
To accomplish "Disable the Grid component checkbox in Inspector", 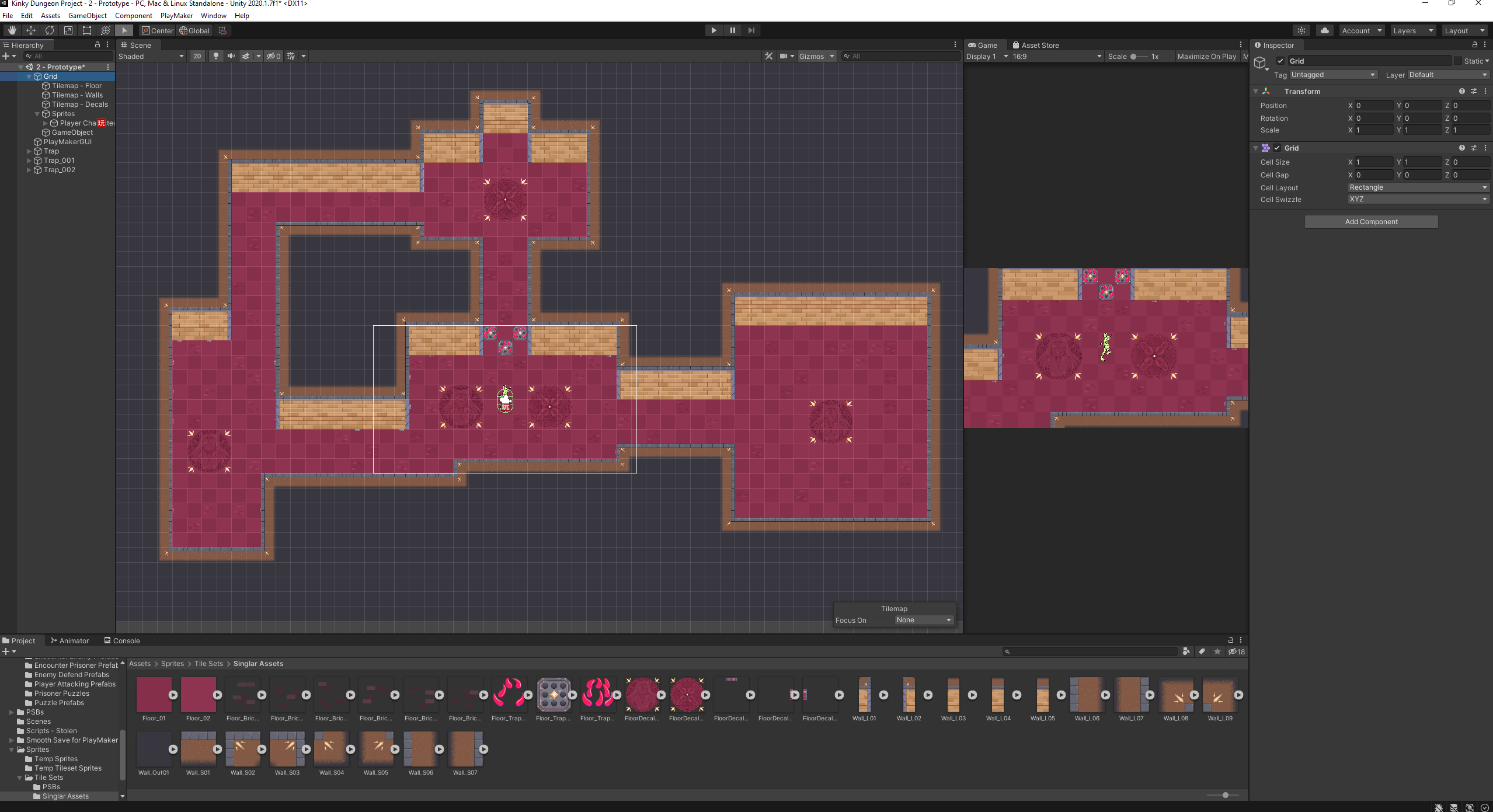I will click(x=1278, y=148).
